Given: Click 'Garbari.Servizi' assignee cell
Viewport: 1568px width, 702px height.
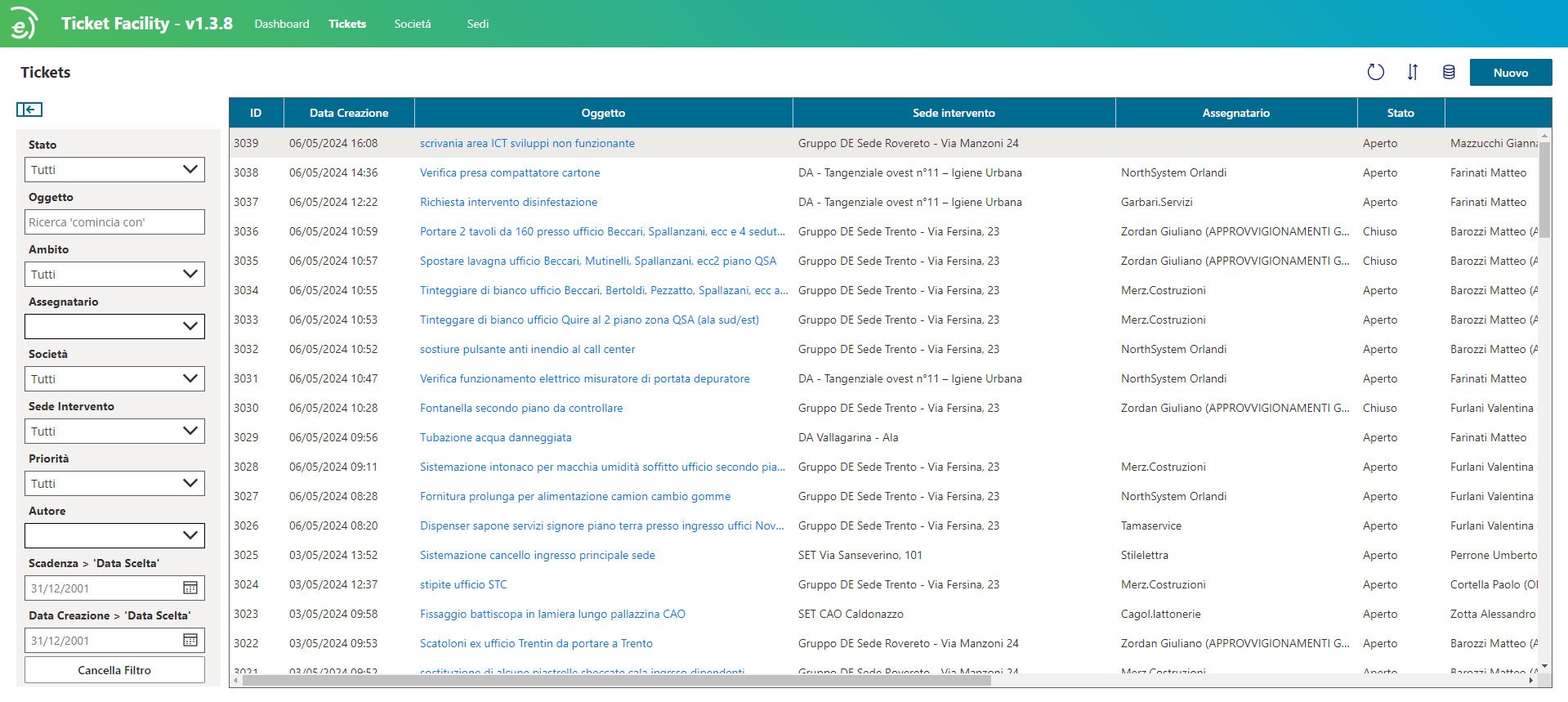Looking at the screenshot, I should [x=1157, y=202].
